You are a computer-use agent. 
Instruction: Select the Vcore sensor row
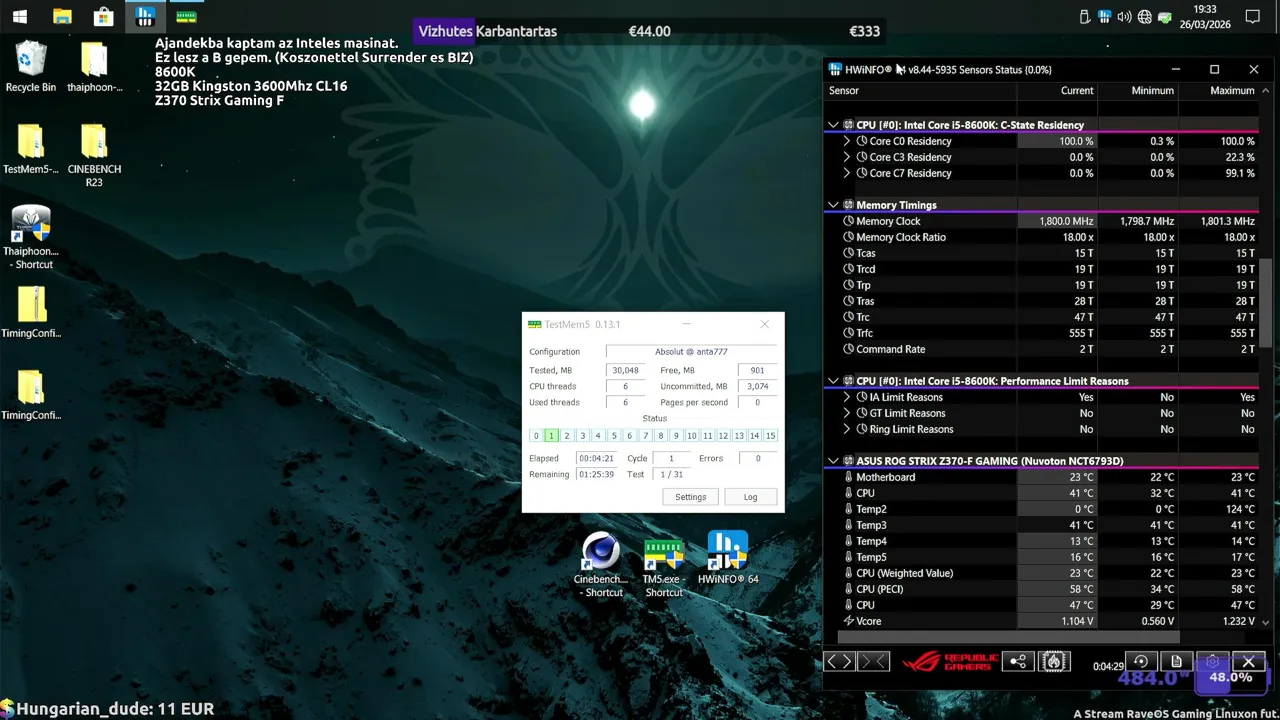(1041, 621)
